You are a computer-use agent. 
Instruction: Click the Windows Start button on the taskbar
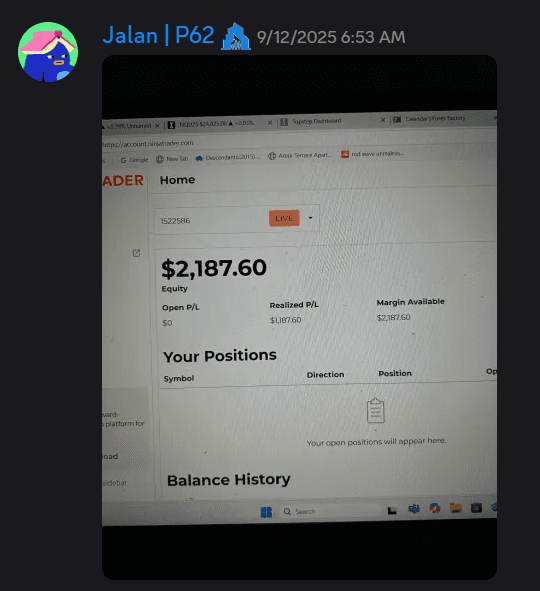pos(266,512)
